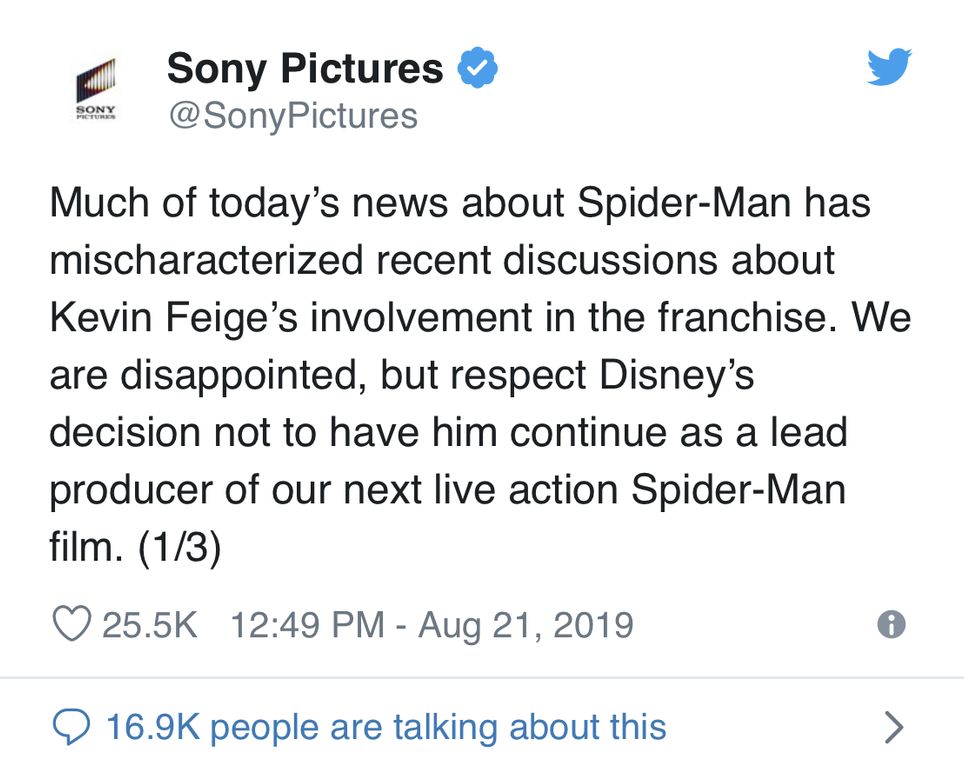Image resolution: width=964 pixels, height=768 pixels.
Task: Open the tweet info icon
Action: [x=890, y=625]
